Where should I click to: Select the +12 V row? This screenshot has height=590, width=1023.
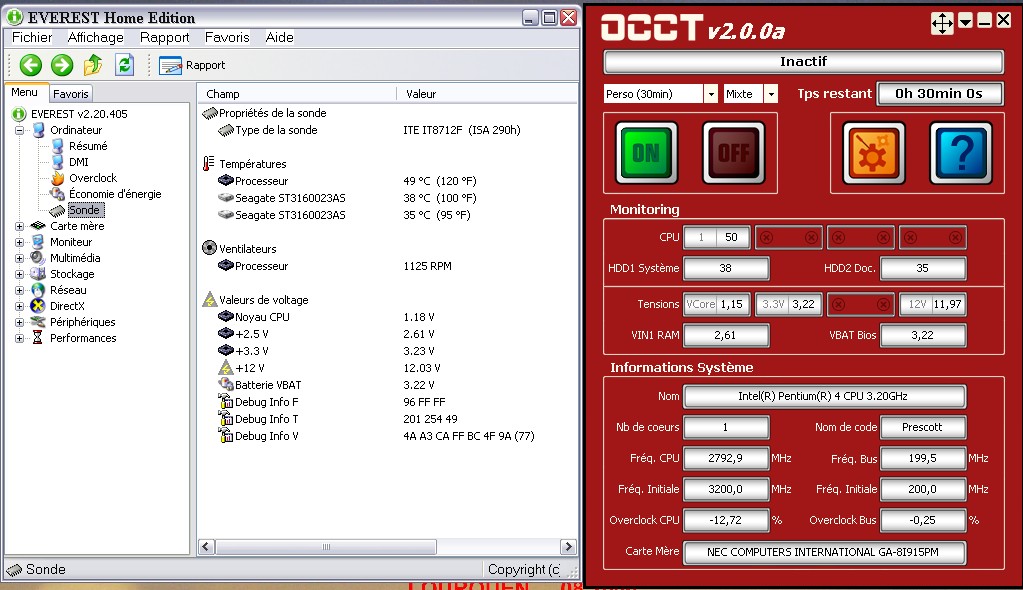pyautogui.click(x=388, y=368)
